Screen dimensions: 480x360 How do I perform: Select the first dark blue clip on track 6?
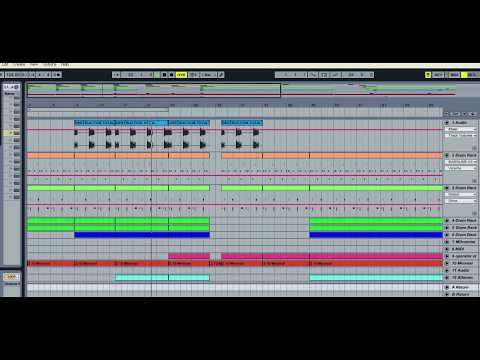[x=142, y=235]
